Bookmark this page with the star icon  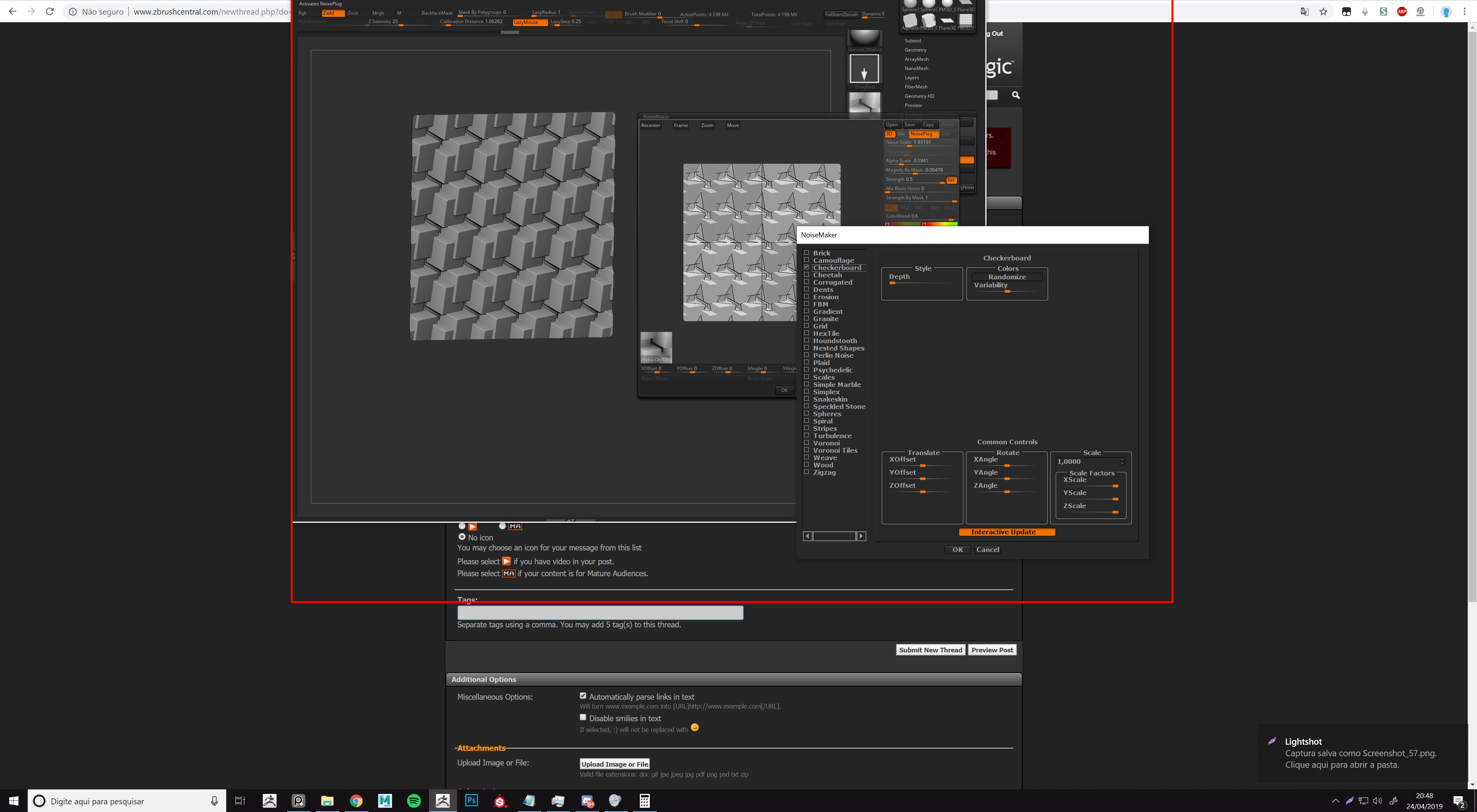click(1323, 12)
